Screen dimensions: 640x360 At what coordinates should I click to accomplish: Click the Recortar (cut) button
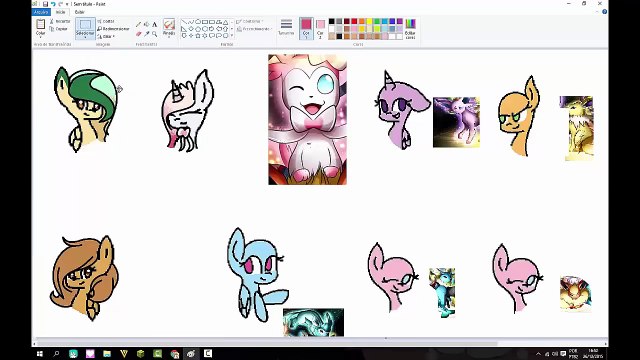pos(60,21)
